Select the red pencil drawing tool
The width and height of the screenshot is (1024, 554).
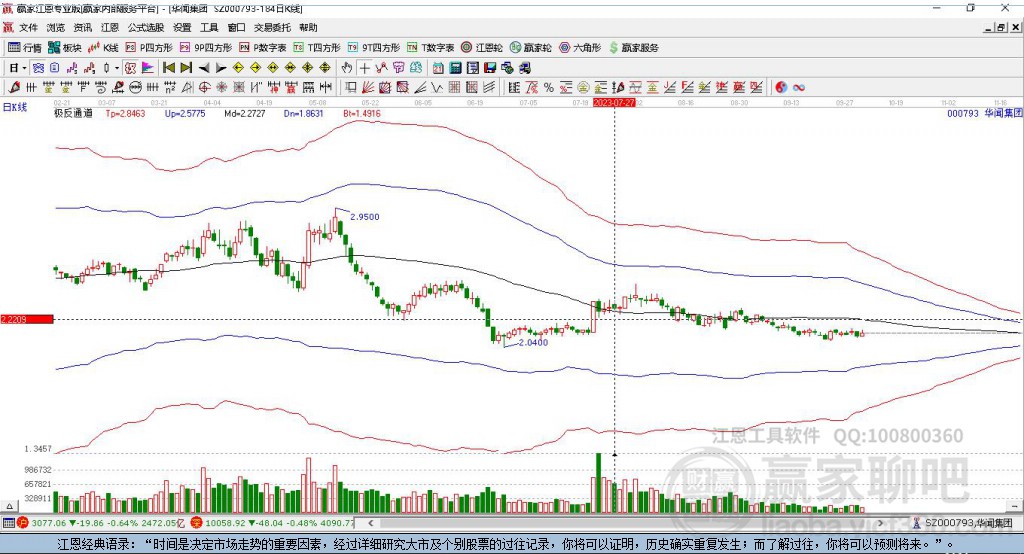14,87
